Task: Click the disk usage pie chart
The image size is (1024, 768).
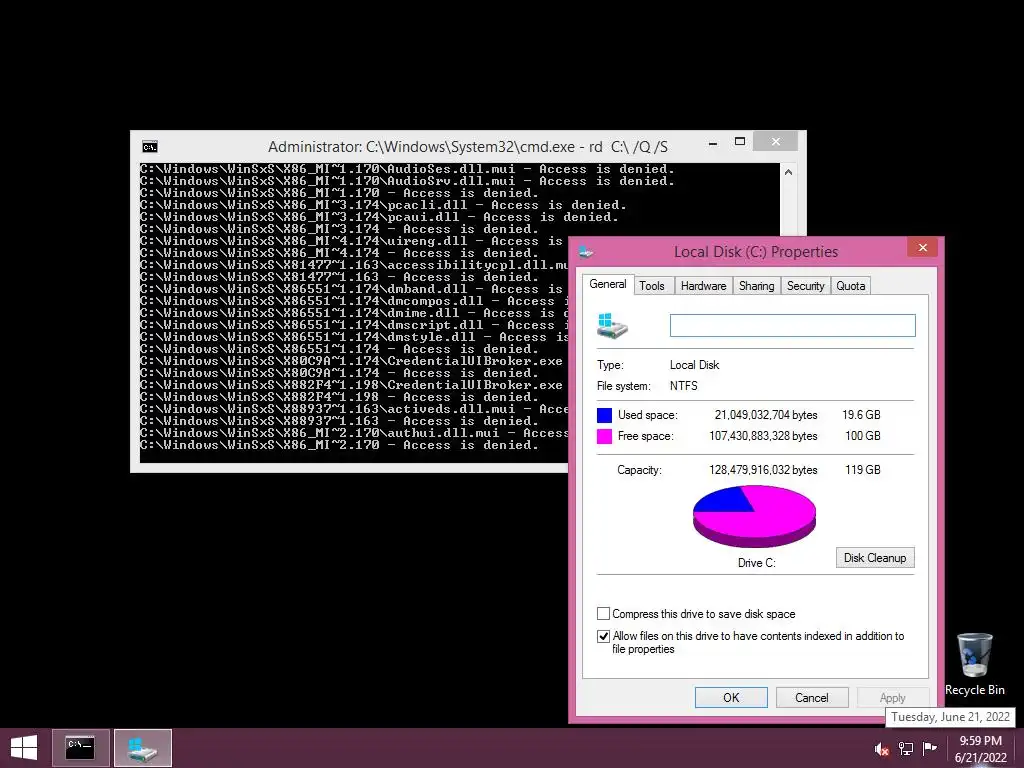Action: pyautogui.click(x=754, y=517)
